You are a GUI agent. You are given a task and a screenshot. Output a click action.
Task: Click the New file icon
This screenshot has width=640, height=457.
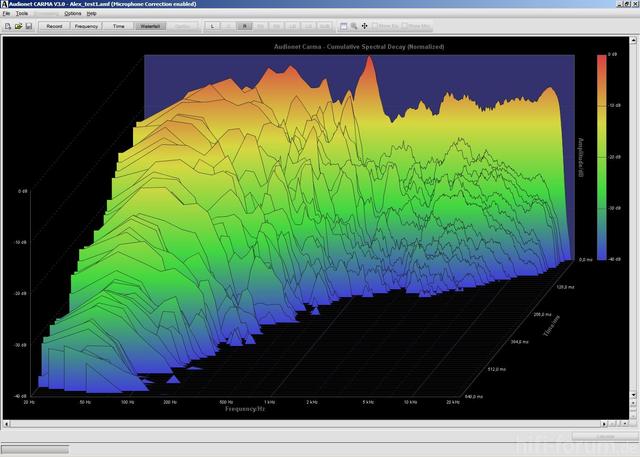tap(7, 25)
